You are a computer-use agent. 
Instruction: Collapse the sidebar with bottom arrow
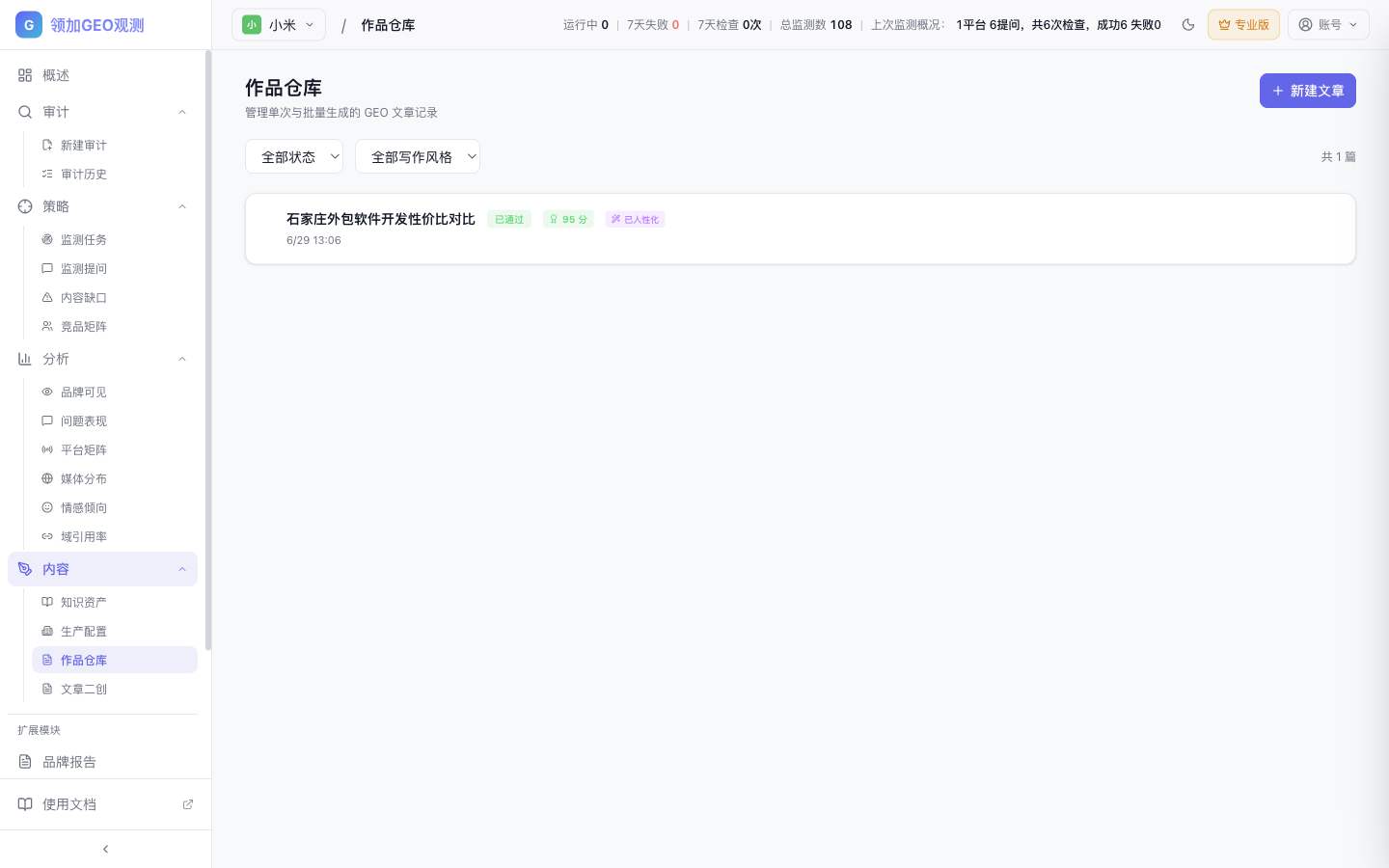click(105, 850)
